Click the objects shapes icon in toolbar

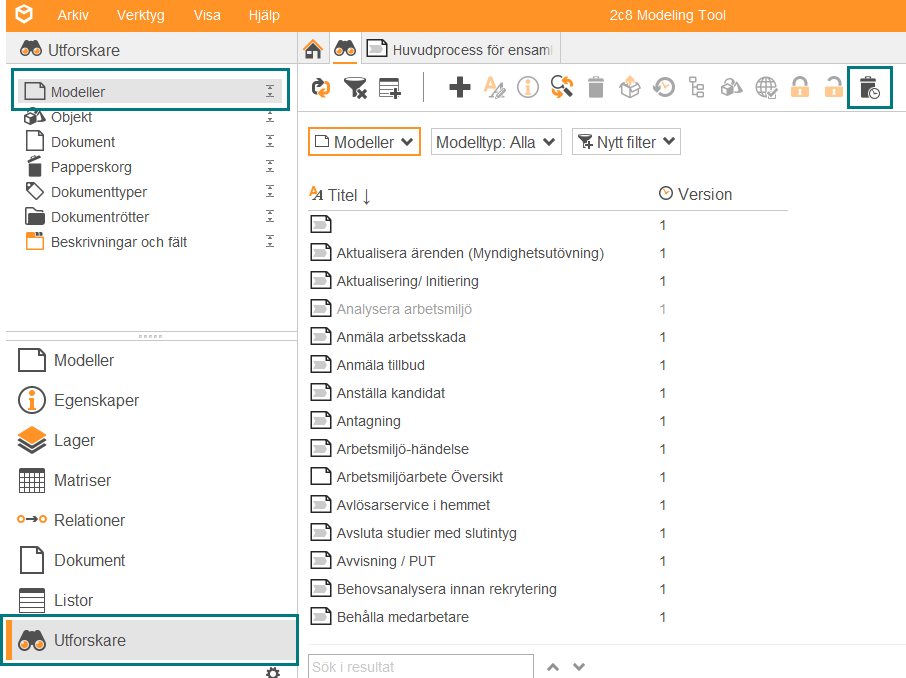point(732,88)
